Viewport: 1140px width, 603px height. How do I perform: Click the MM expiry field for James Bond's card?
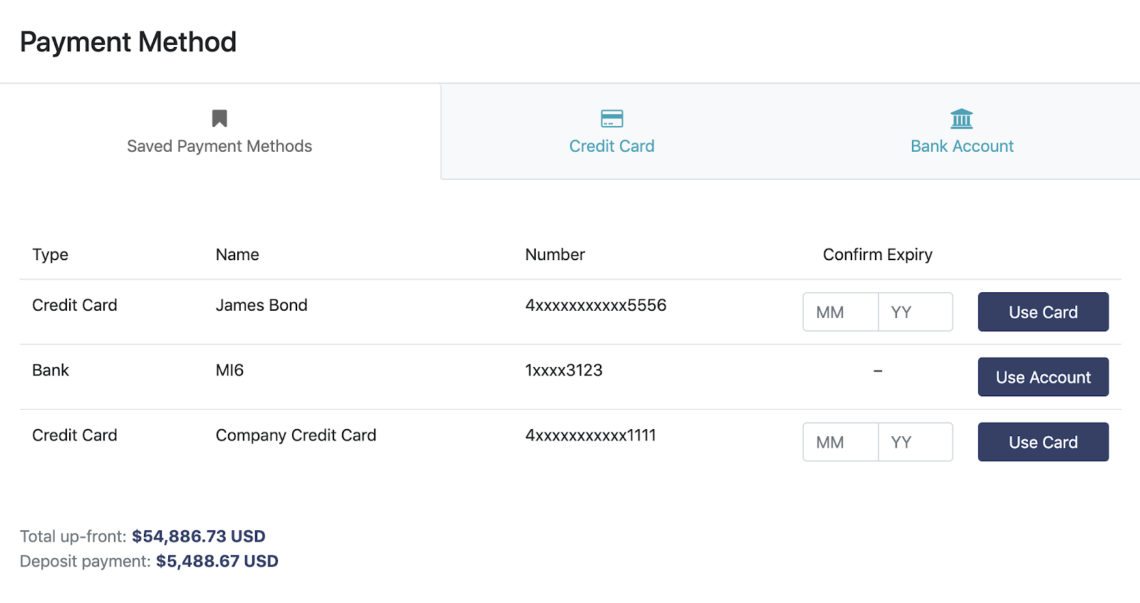[x=840, y=311]
